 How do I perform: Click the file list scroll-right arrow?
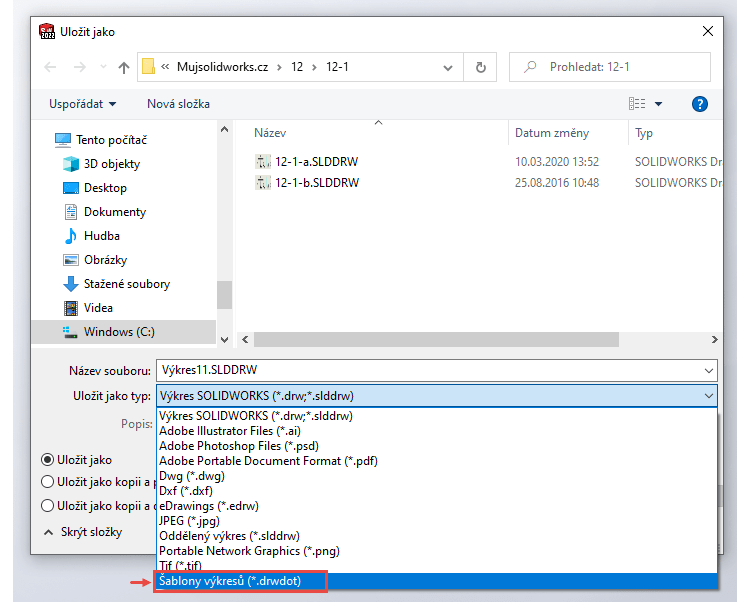point(715,339)
